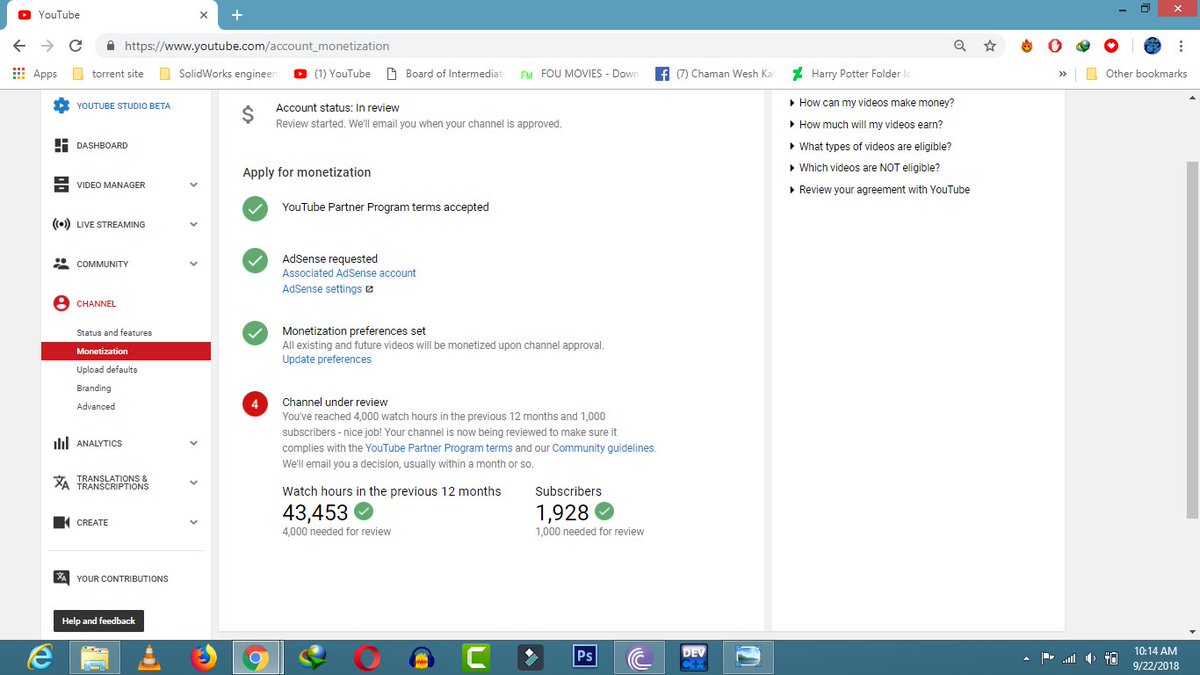1200x675 pixels.
Task: Expand the Live Streaming menu
Action: [x=193, y=224]
